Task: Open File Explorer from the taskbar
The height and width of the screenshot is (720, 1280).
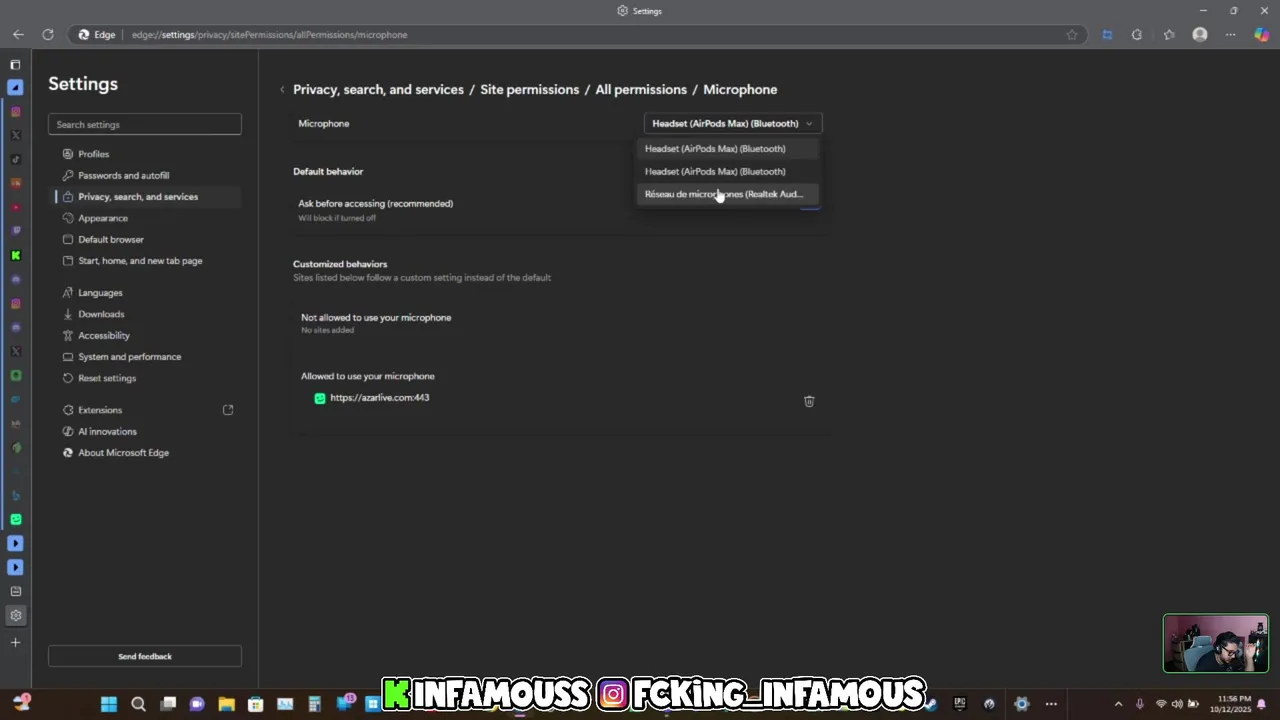Action: click(226, 704)
